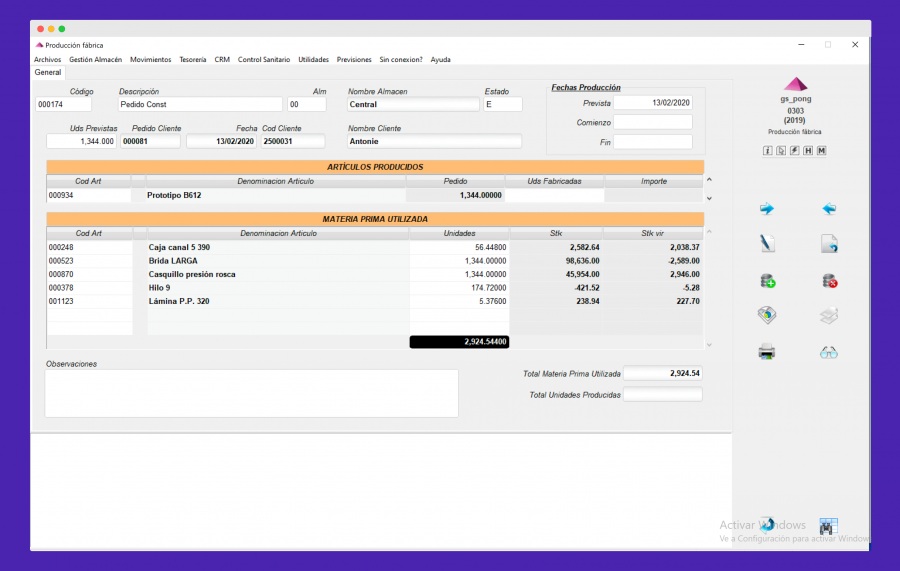
Task: Click the Pedido Cliente field 000081
Action: [x=150, y=141]
